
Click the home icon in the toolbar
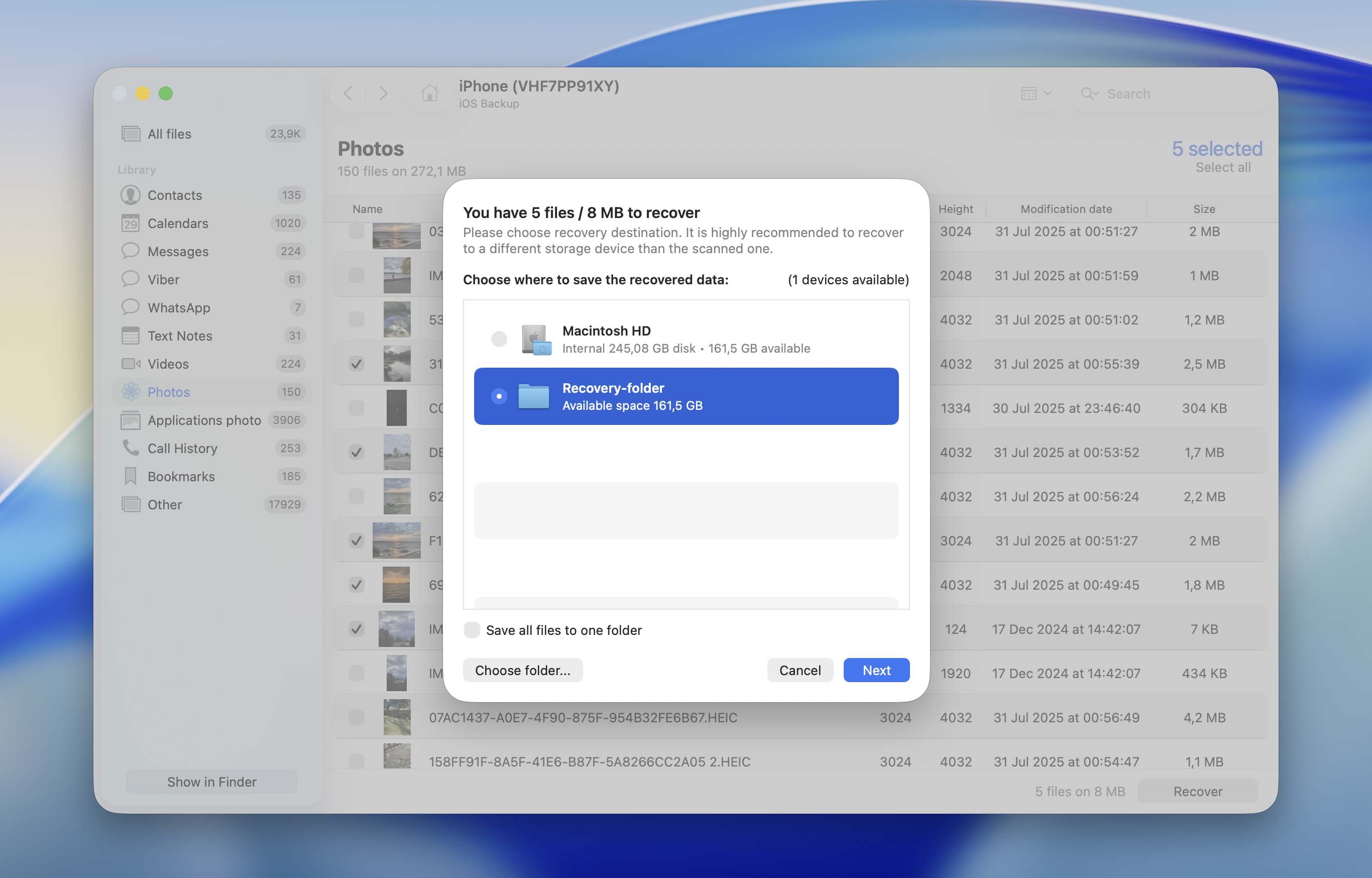click(430, 93)
